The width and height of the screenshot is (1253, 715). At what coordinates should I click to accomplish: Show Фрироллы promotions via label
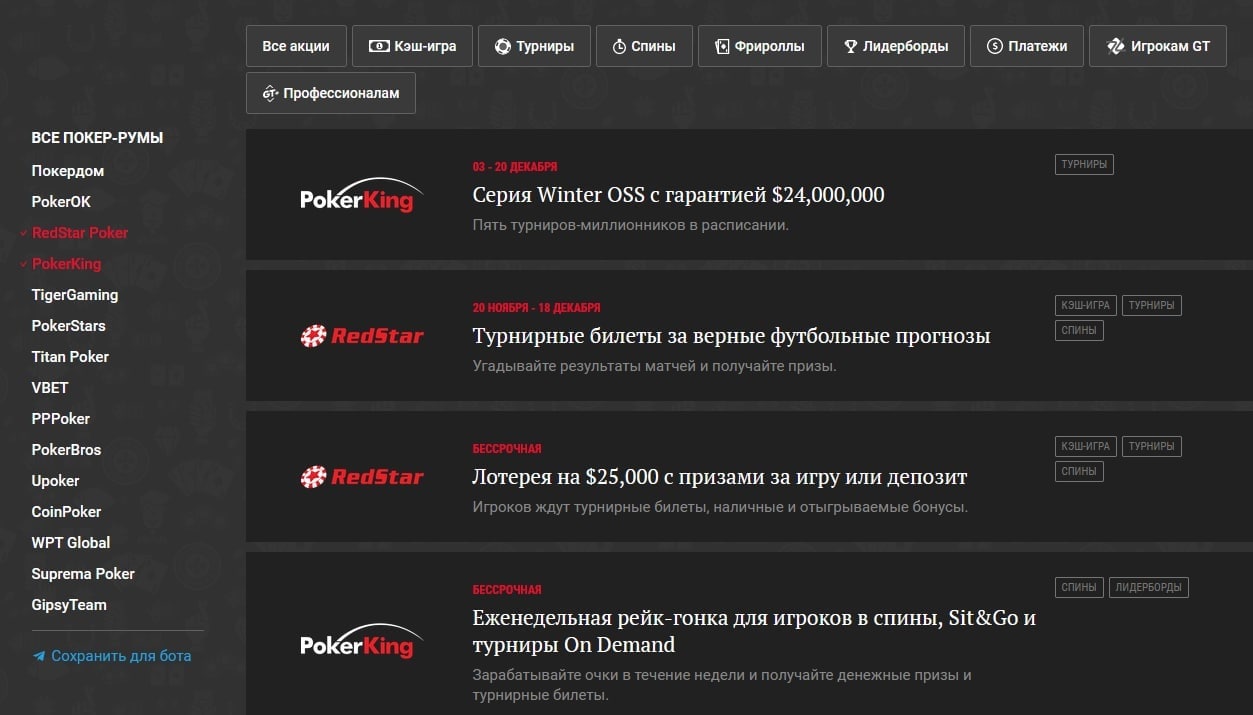(769, 46)
